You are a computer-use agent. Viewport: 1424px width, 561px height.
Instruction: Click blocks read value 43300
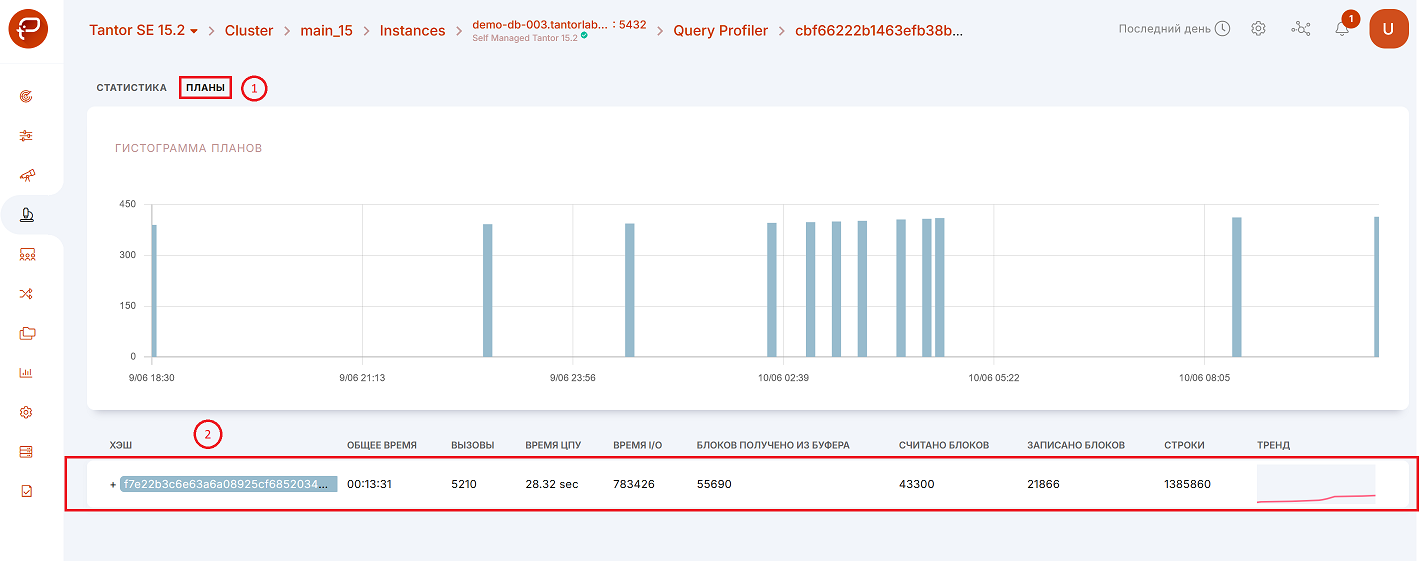pos(916,484)
